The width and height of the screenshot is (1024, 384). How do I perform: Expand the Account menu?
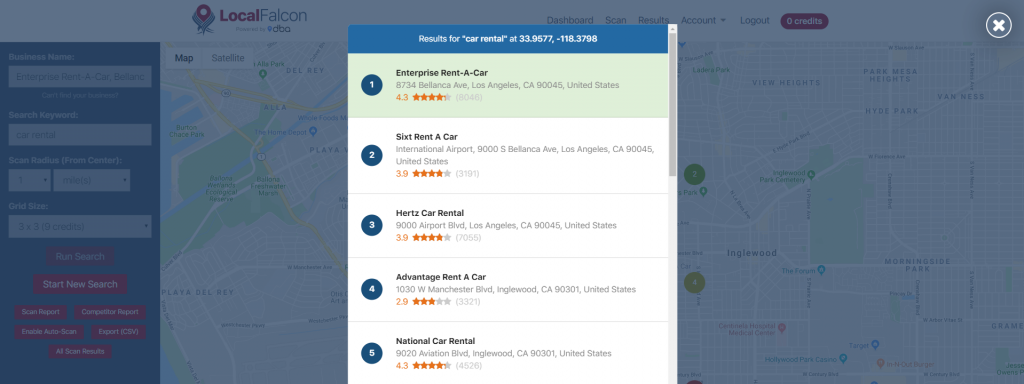coord(703,20)
